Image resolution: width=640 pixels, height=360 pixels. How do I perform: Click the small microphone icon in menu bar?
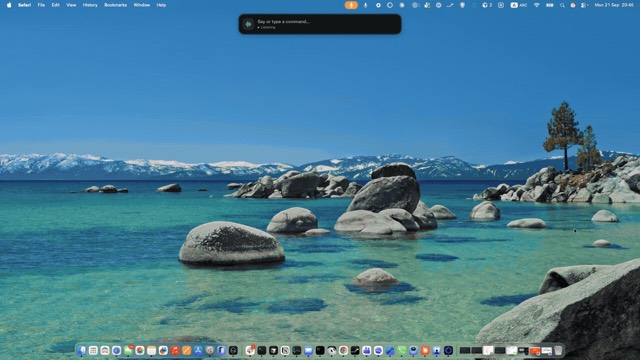click(x=365, y=5)
